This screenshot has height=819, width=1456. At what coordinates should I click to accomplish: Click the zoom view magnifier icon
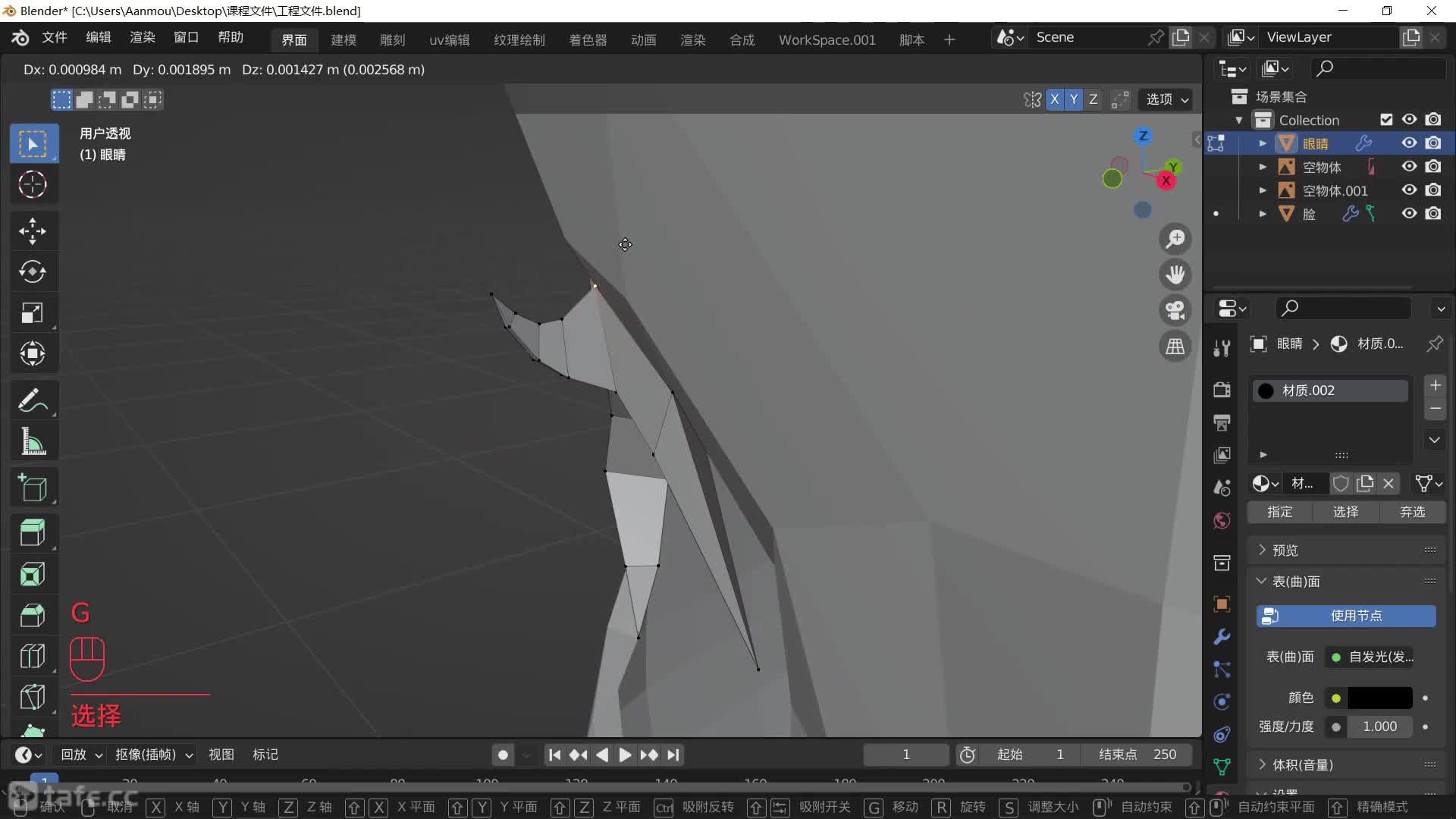click(x=1175, y=239)
